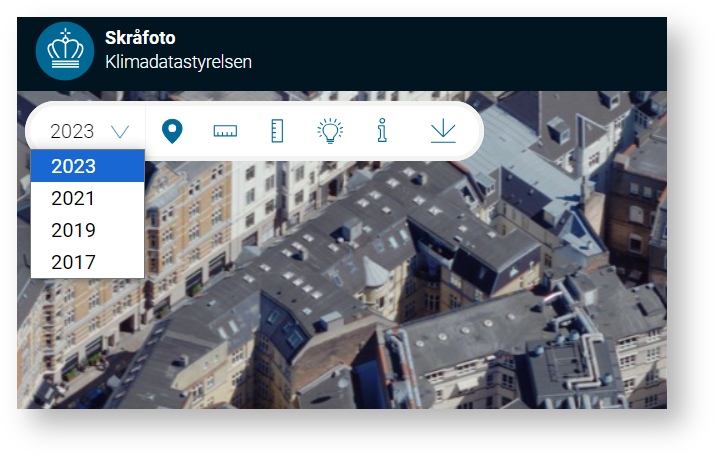Viewport: 715px width, 457px height.
Task: Choose the highlighted 2023 option in the list
Action: [87, 166]
